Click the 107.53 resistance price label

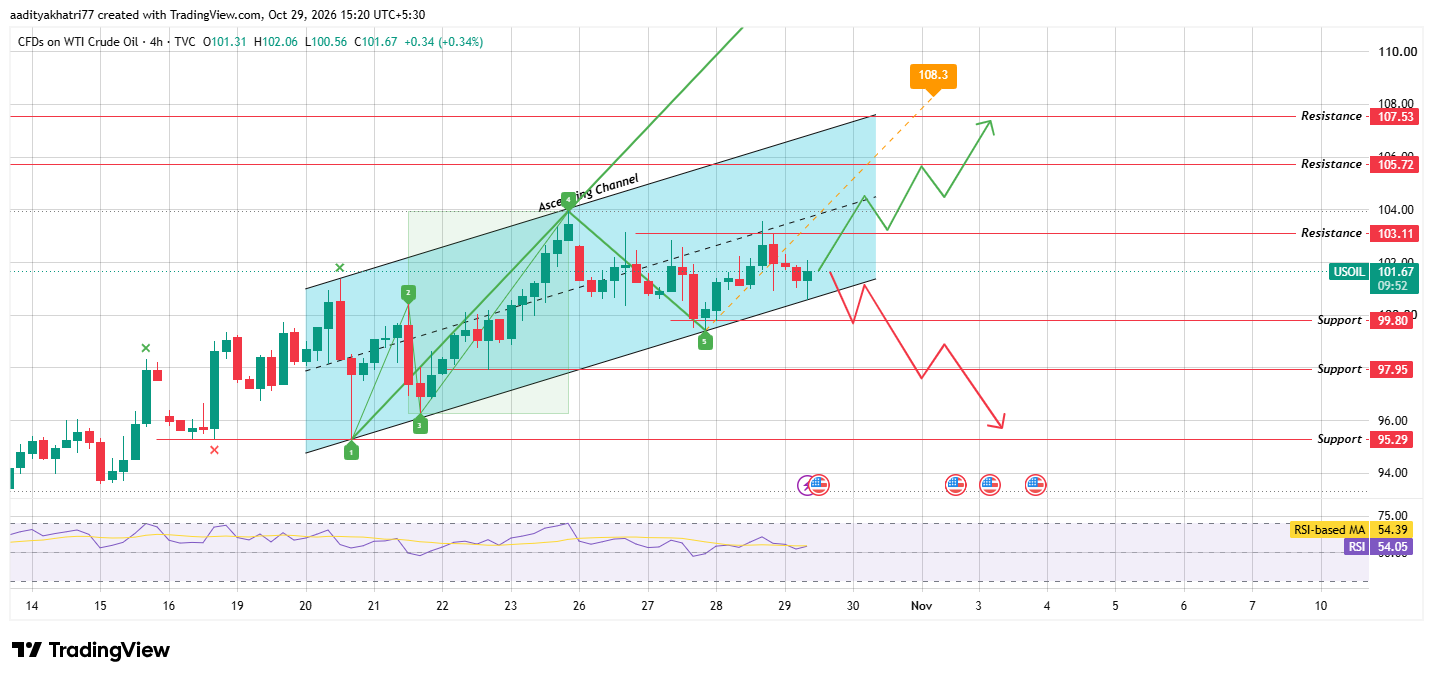click(1392, 116)
